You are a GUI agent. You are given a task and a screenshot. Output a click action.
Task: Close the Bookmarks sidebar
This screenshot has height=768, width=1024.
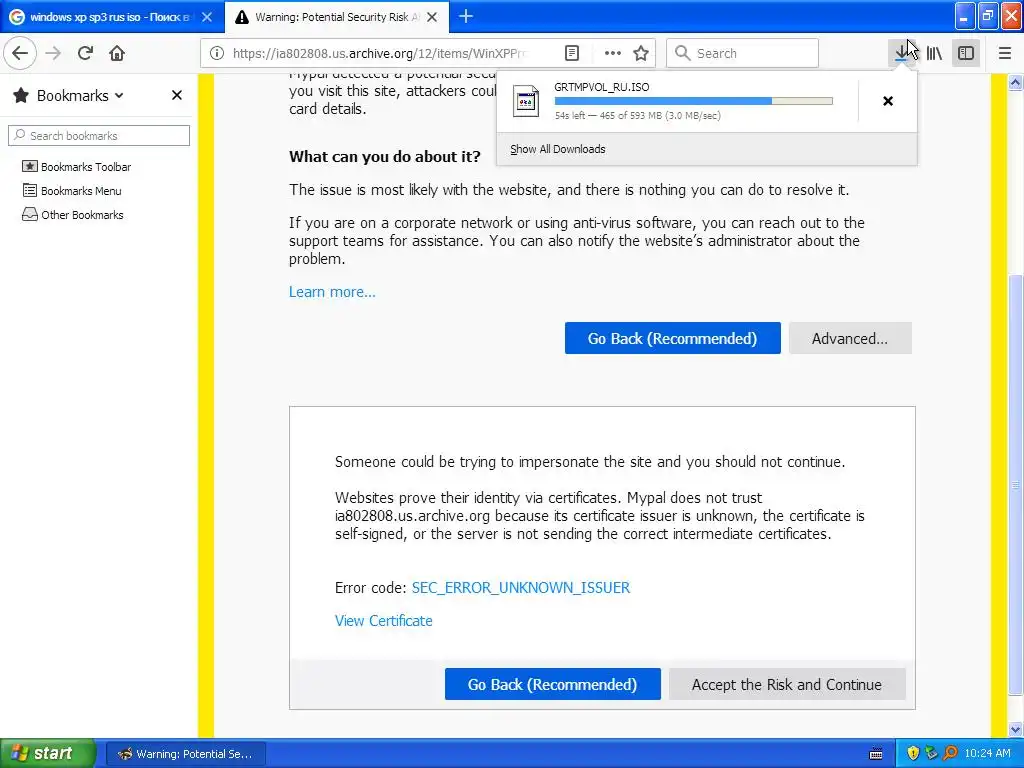176,95
